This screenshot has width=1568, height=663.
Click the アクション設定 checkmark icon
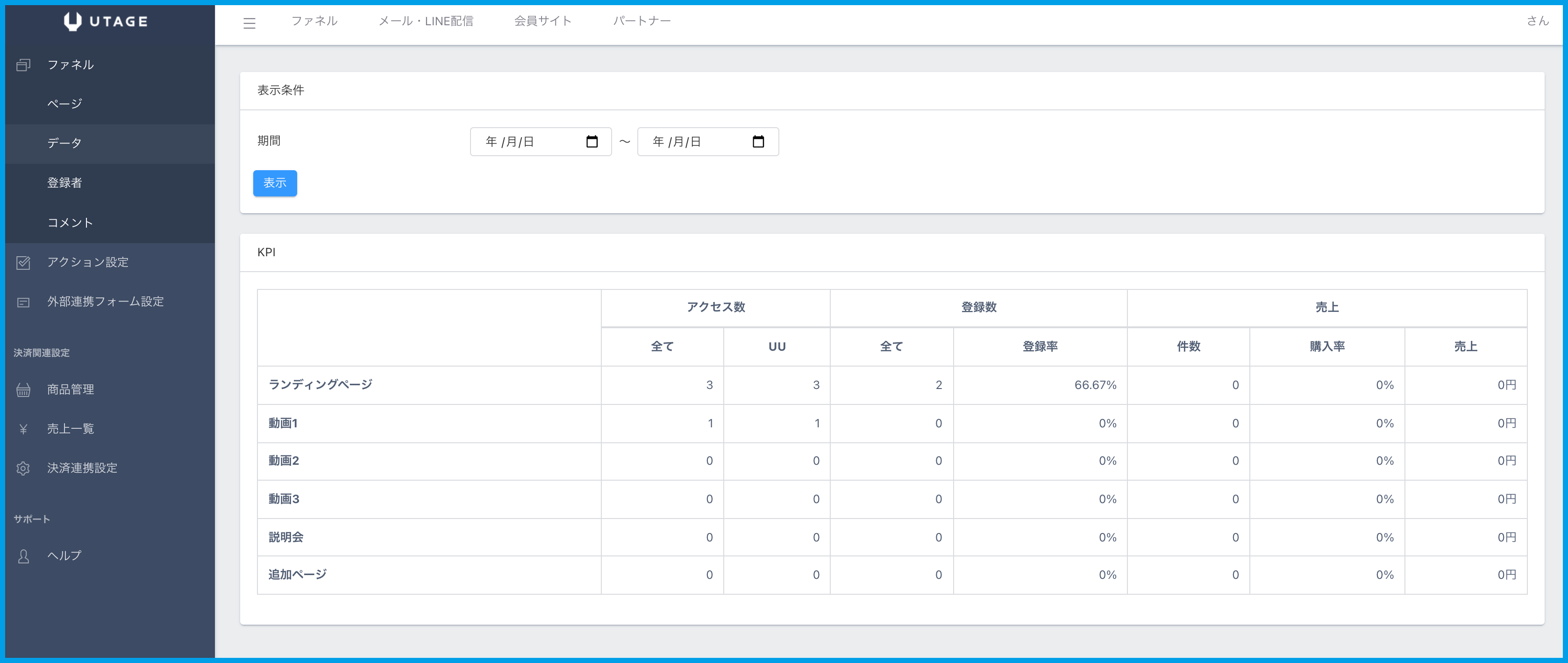coord(23,263)
